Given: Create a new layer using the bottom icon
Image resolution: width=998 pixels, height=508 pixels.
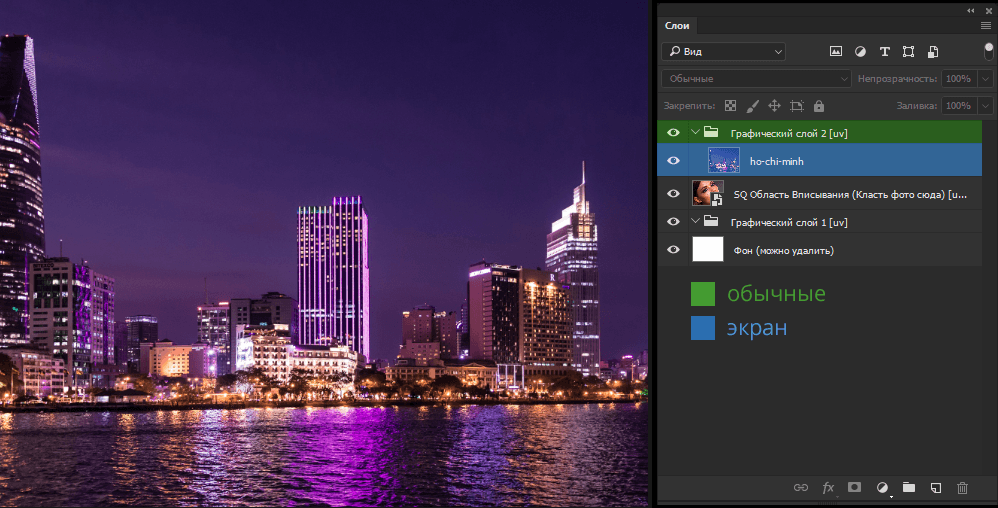Looking at the screenshot, I should [x=935, y=487].
